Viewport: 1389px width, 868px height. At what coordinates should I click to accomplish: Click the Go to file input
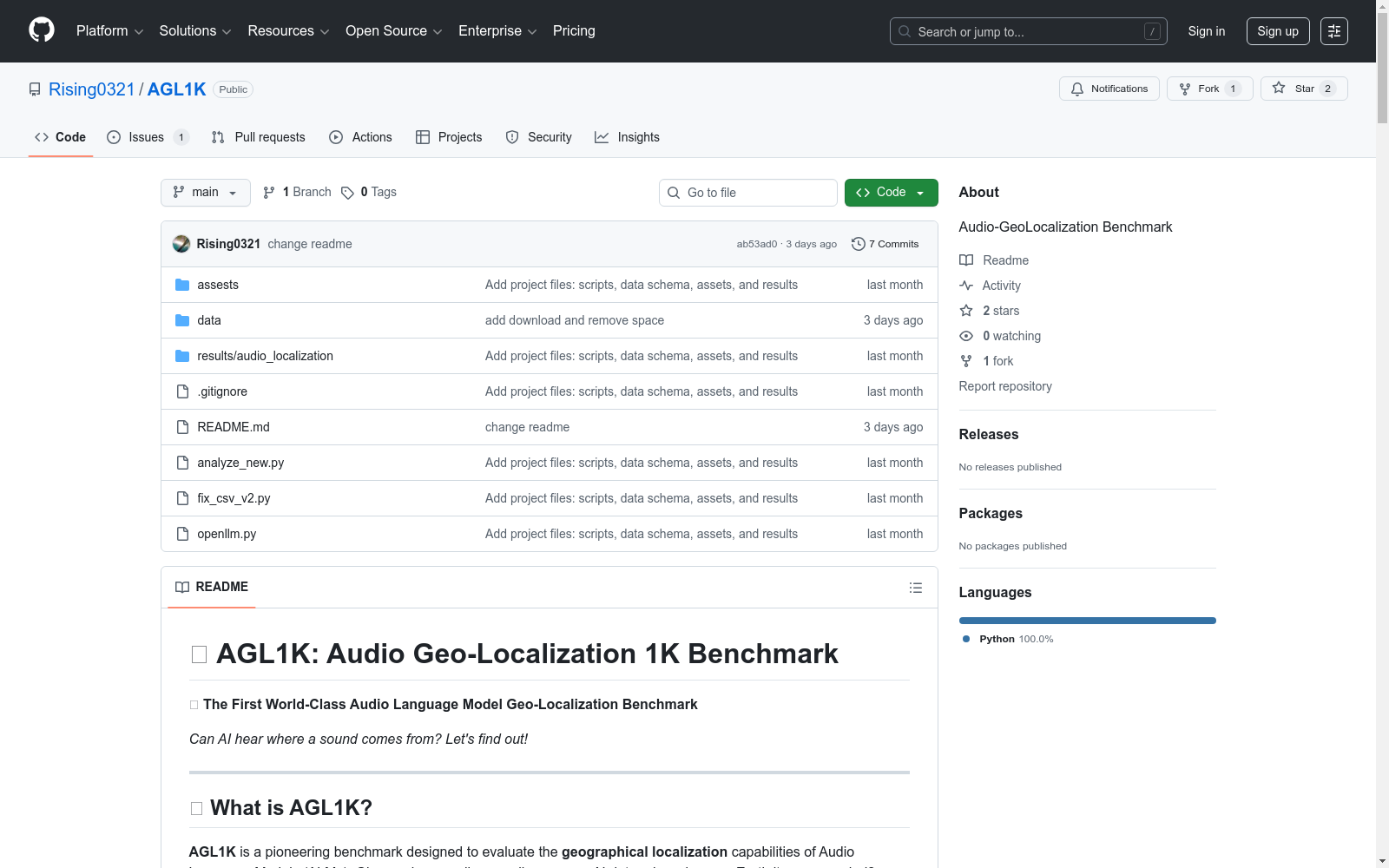(x=748, y=193)
